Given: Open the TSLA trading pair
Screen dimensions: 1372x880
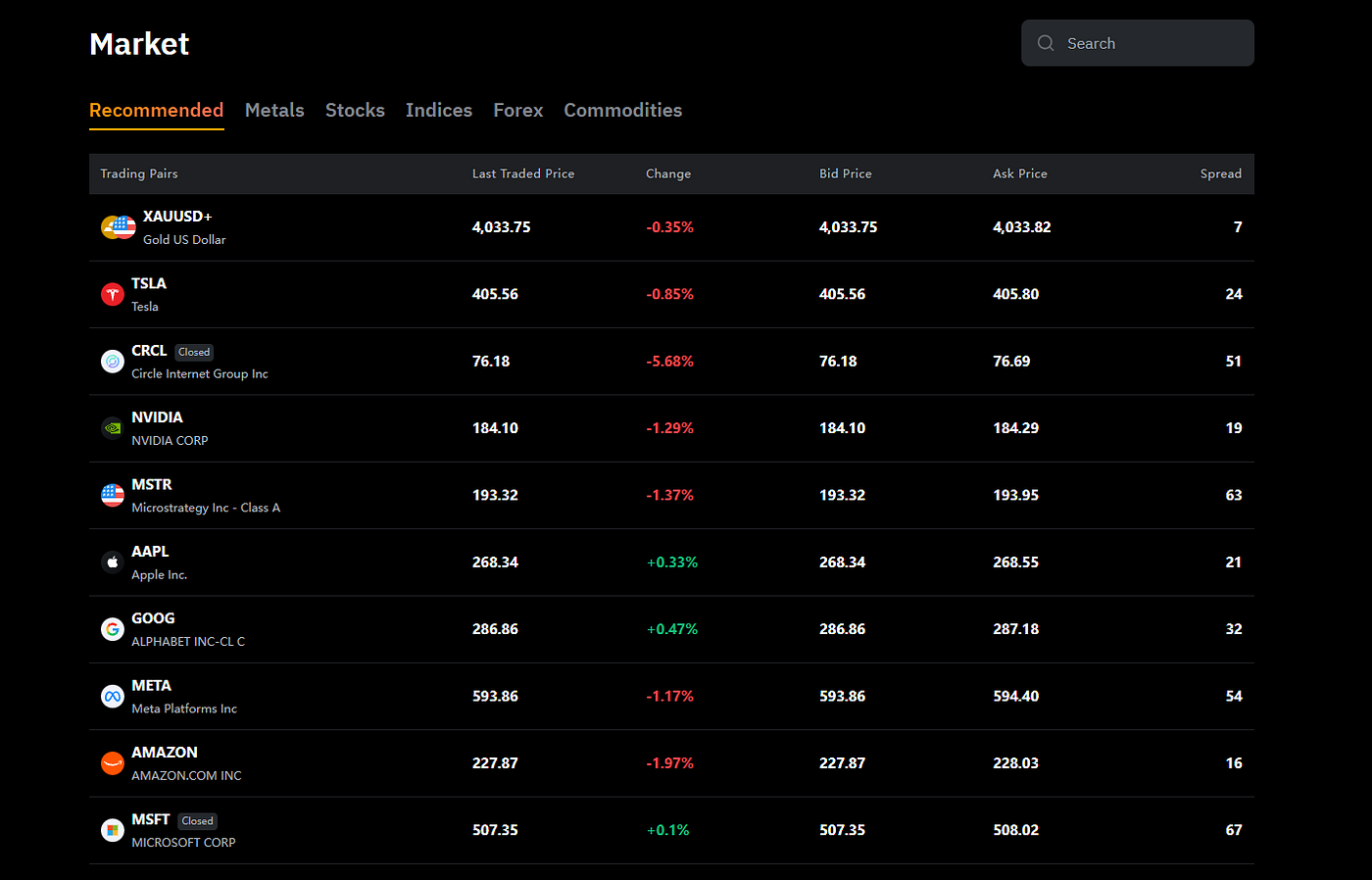Looking at the screenshot, I should 671,294.
